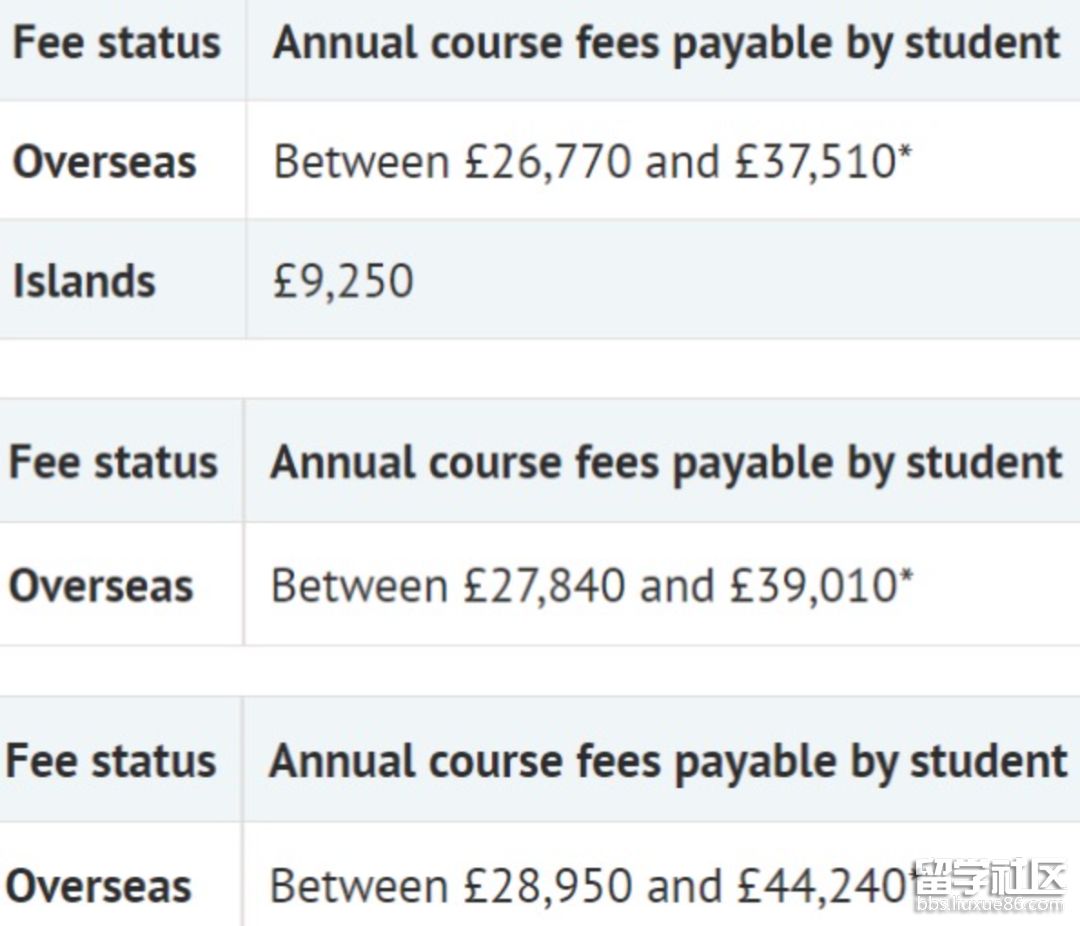This screenshot has height=926, width=1080.
Task: Click the second table's Fee status header
Action: coord(113,462)
